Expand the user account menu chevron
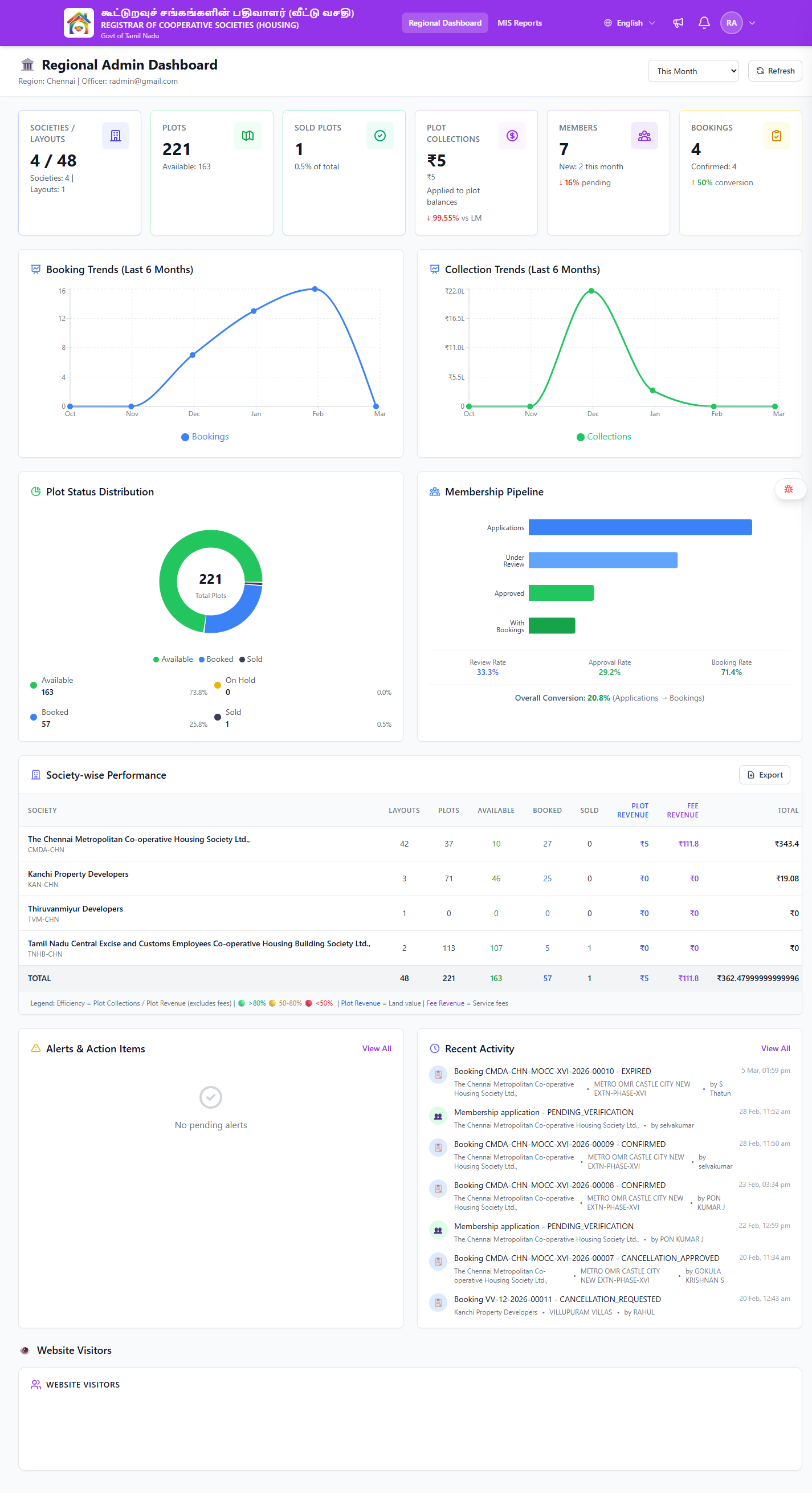Image resolution: width=812 pixels, height=1493 pixels. (752, 23)
